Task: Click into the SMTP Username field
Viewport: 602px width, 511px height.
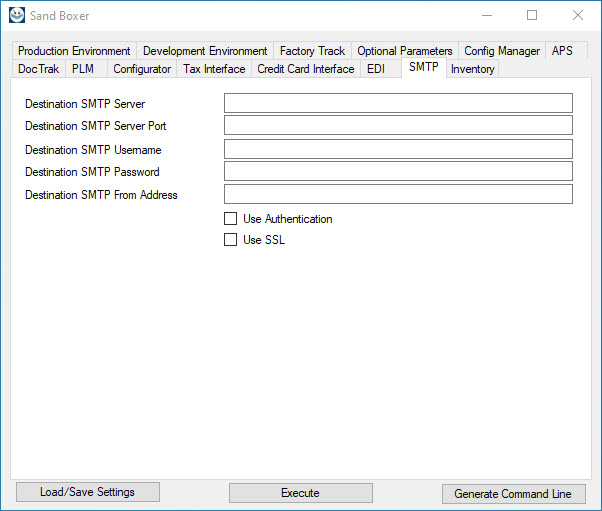Action: [x=398, y=149]
